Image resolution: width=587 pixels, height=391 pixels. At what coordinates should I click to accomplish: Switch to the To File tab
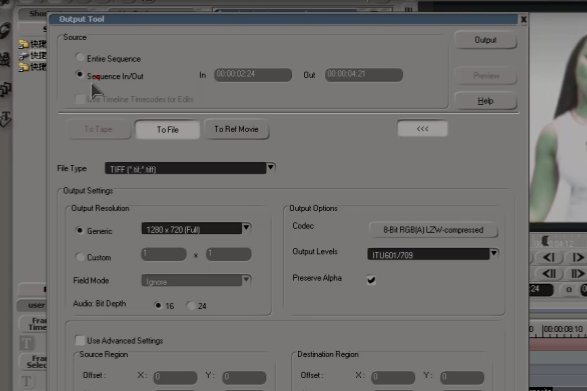pos(167,130)
